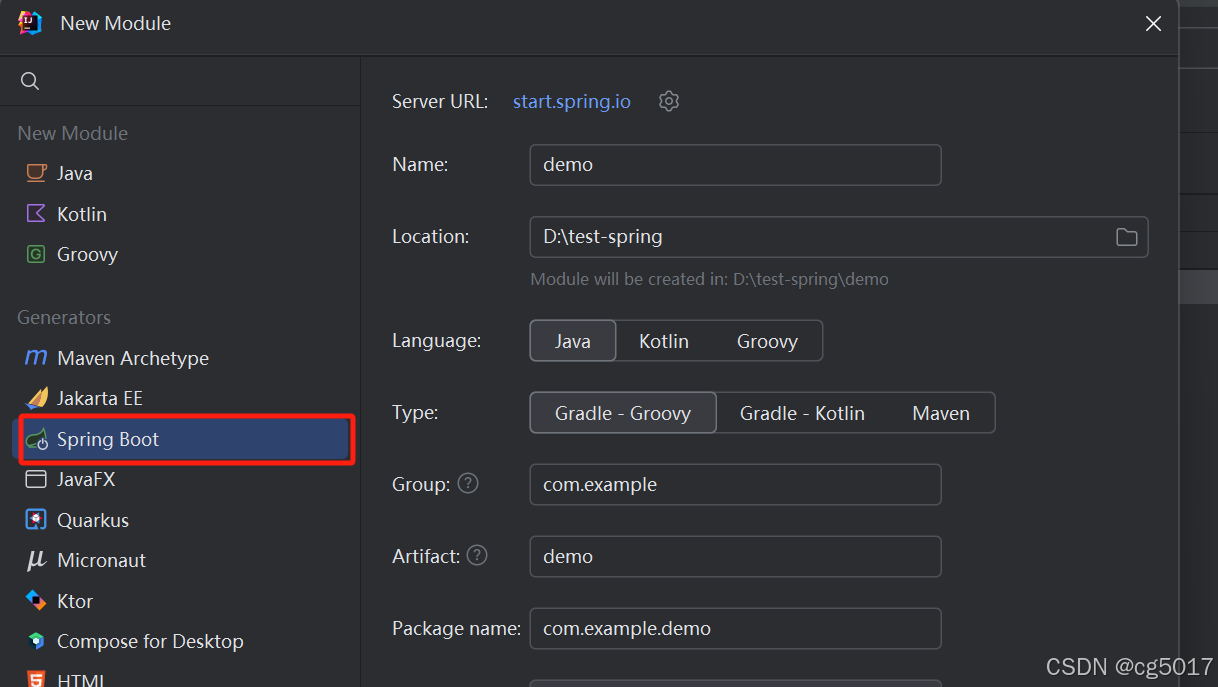This screenshot has width=1218, height=687.
Task: Open start.spring.io server link
Action: pos(572,101)
